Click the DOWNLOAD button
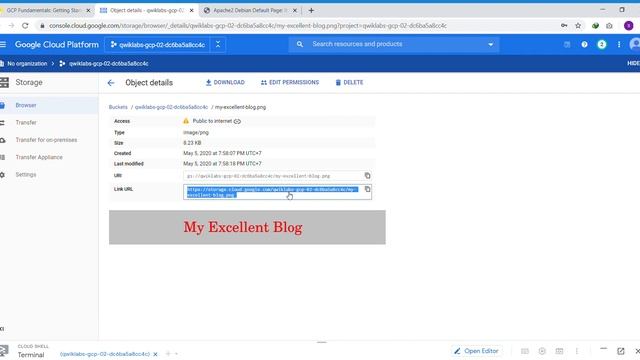640x360 pixels. [225, 82]
